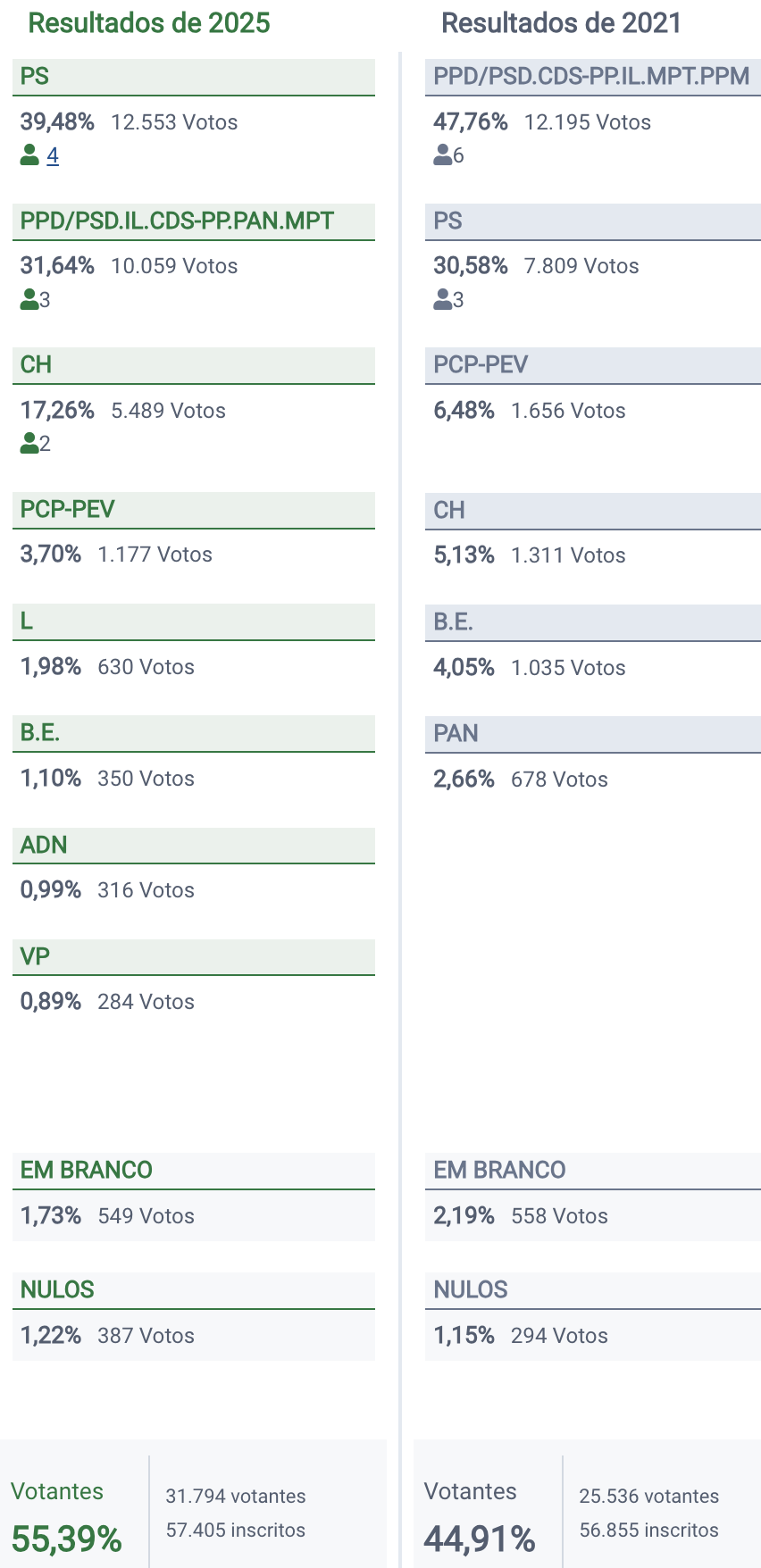Image resolution: width=761 pixels, height=1568 pixels.
Task: Click the seat icon under PS 2025
Action: pyautogui.click(x=29, y=155)
